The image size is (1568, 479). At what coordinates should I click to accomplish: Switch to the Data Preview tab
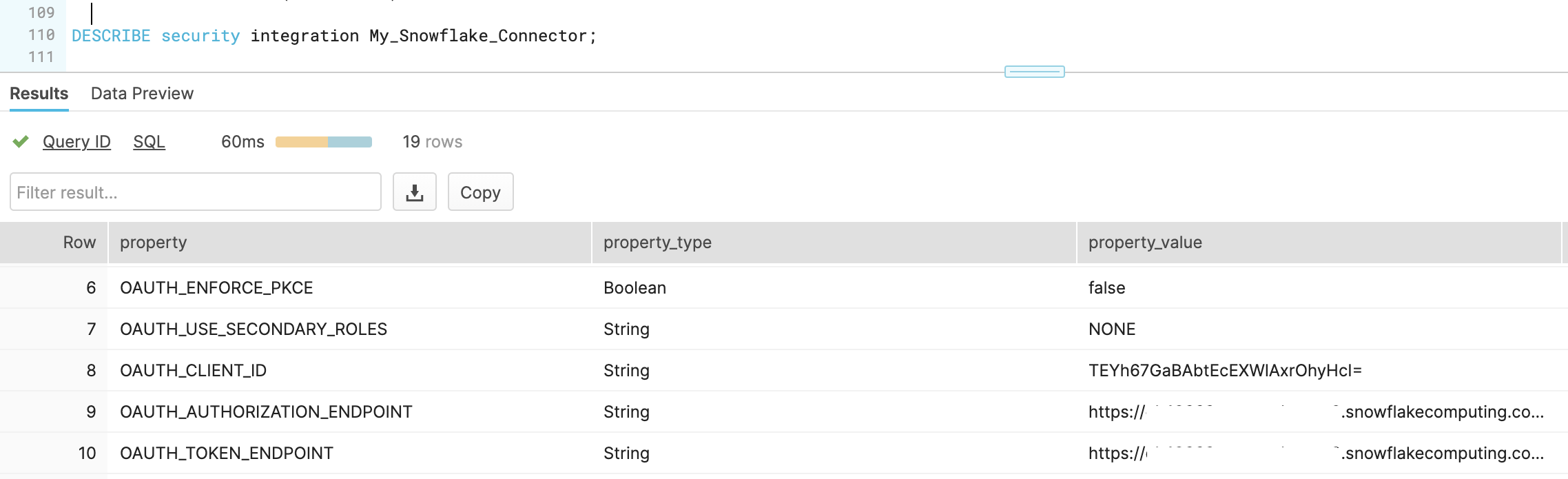pos(141,92)
